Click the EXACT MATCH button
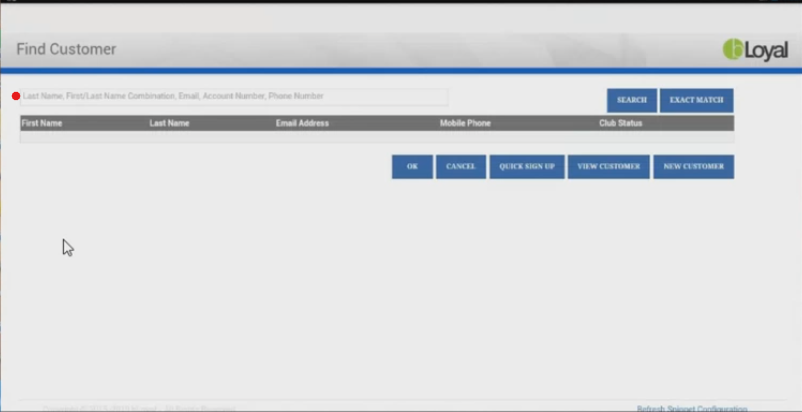The height and width of the screenshot is (412, 802). pyautogui.click(x=696, y=100)
